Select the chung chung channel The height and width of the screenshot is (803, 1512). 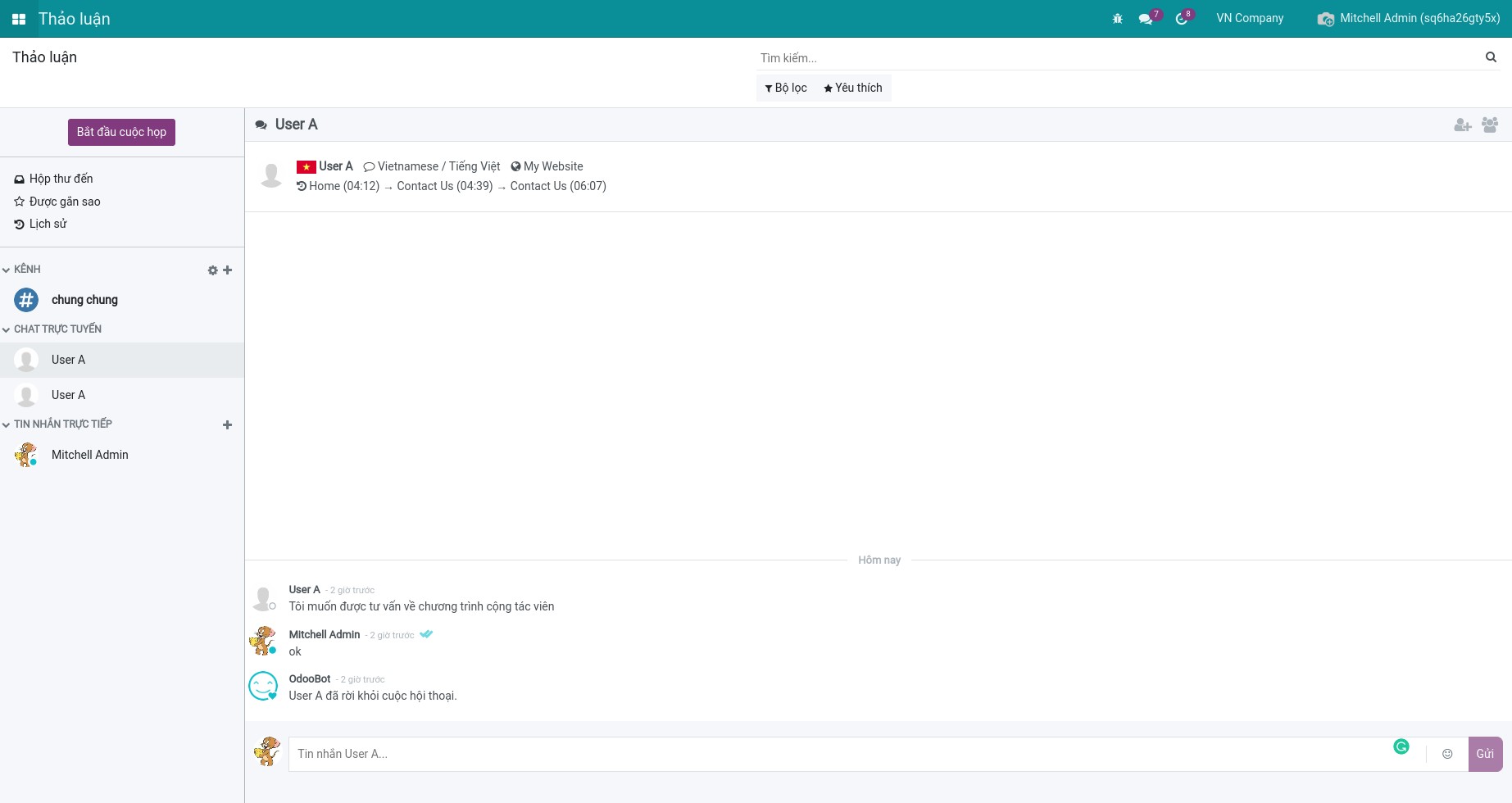point(84,300)
